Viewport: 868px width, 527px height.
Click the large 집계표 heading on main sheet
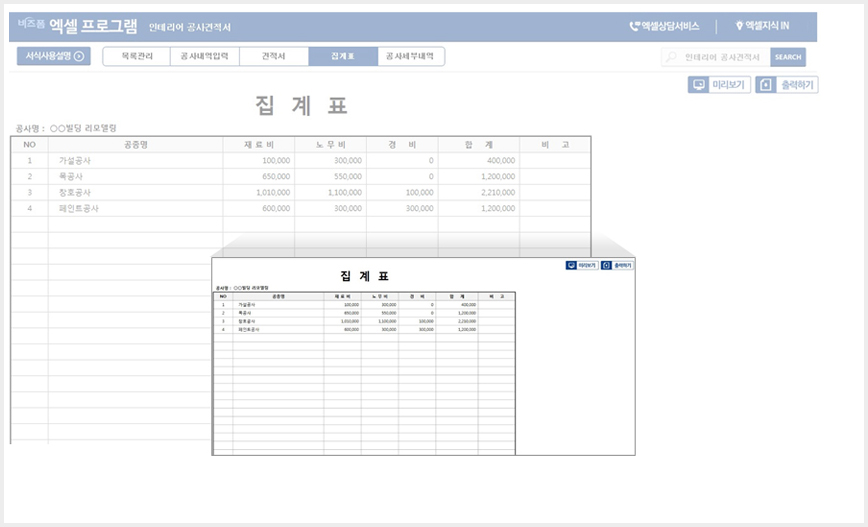(301, 106)
